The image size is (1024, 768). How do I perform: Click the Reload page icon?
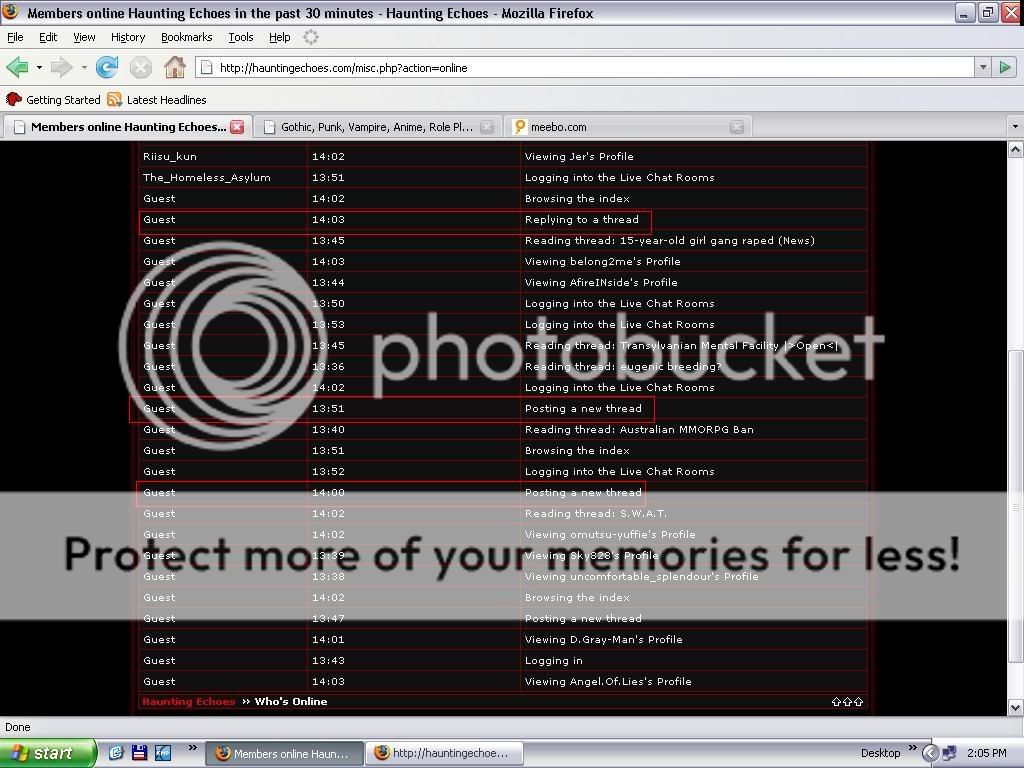point(107,68)
